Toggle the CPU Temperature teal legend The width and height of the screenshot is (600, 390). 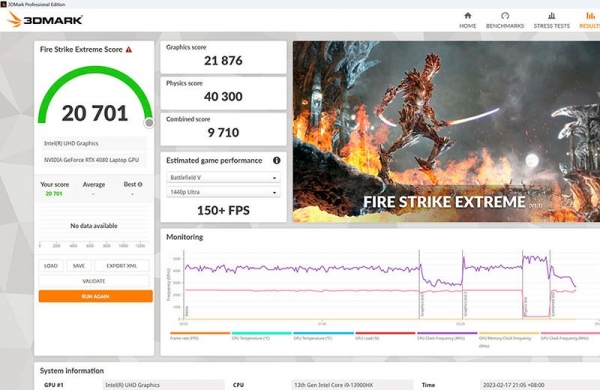[261, 336]
